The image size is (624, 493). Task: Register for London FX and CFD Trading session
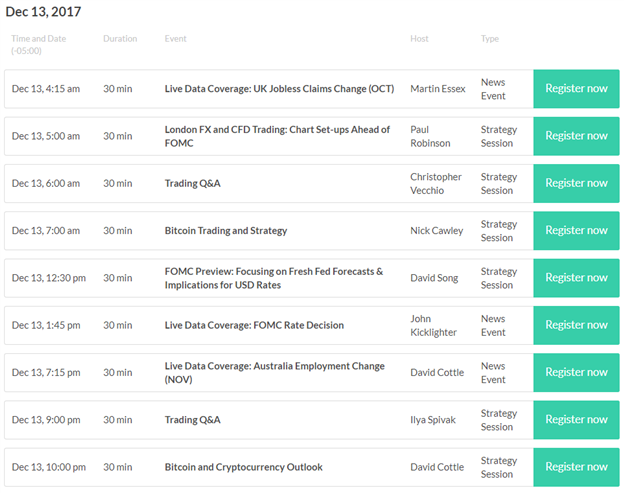(x=576, y=136)
